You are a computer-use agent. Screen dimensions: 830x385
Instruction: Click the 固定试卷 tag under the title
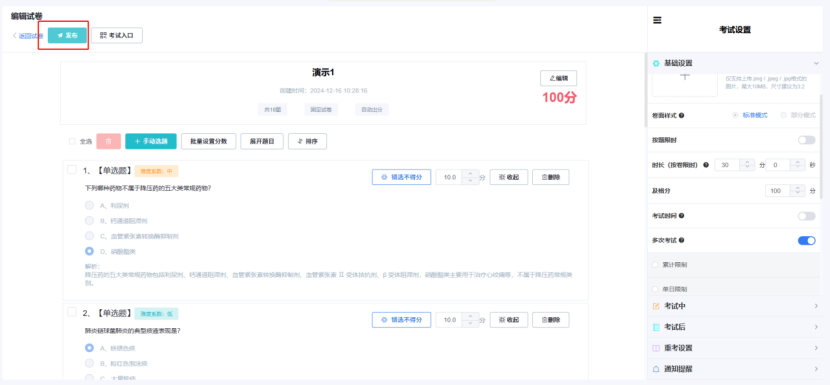click(x=321, y=110)
